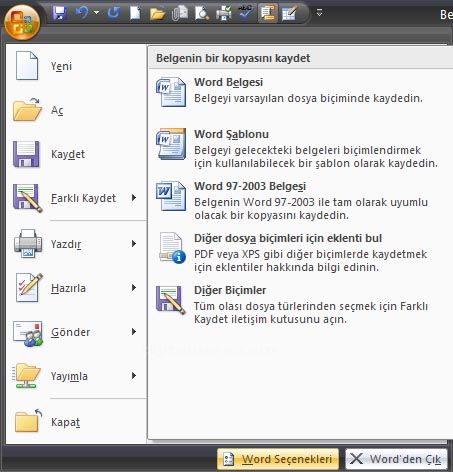Image resolution: width=453 pixels, height=472 pixels.
Task: Choose Diğer dosya biçimleri için eklenti bul
Action: (288, 238)
